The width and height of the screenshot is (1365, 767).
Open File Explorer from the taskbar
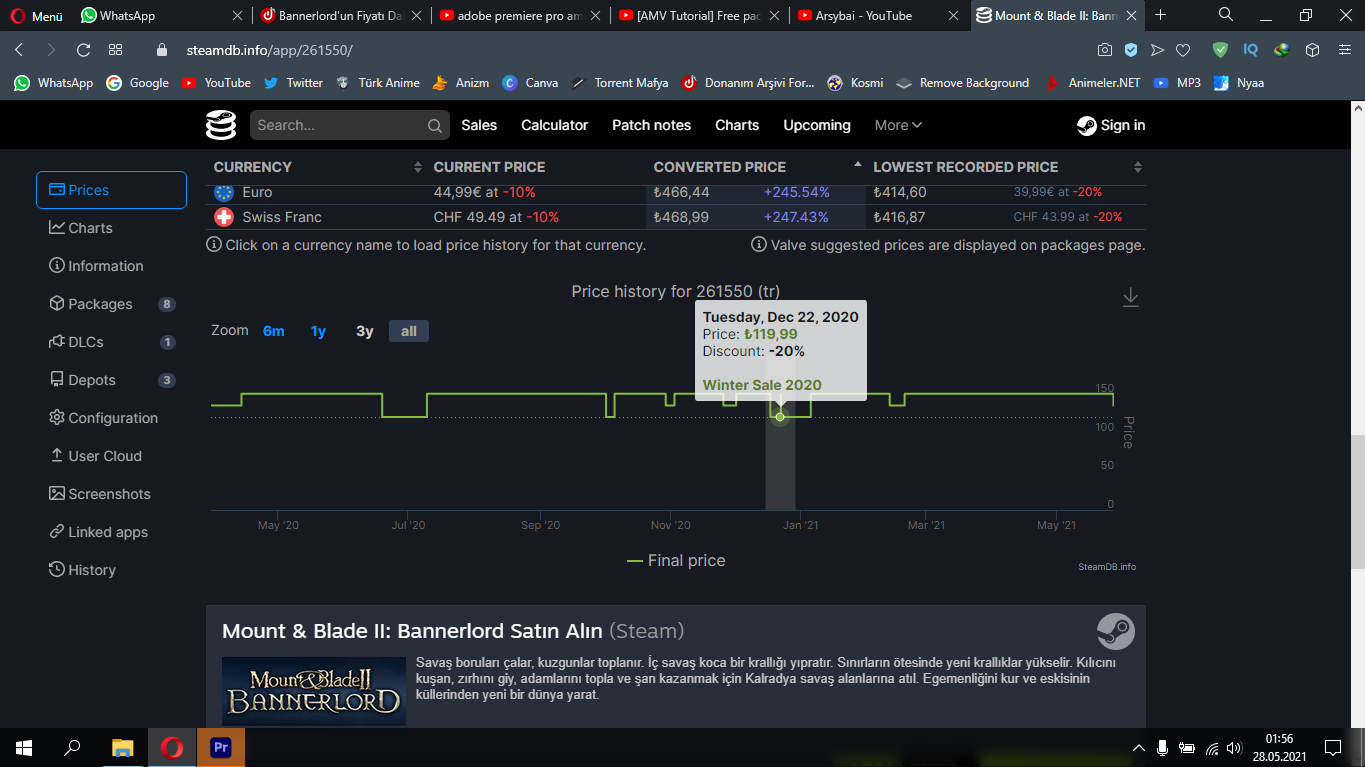(123, 747)
